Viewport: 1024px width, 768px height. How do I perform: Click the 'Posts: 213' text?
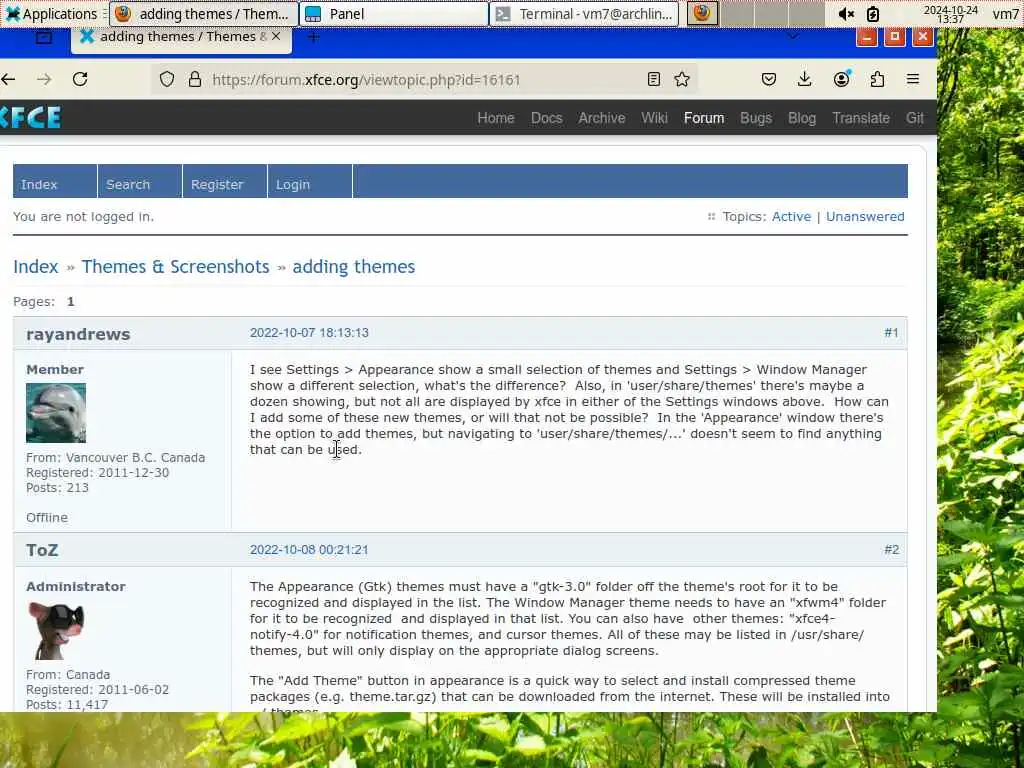coord(57,488)
